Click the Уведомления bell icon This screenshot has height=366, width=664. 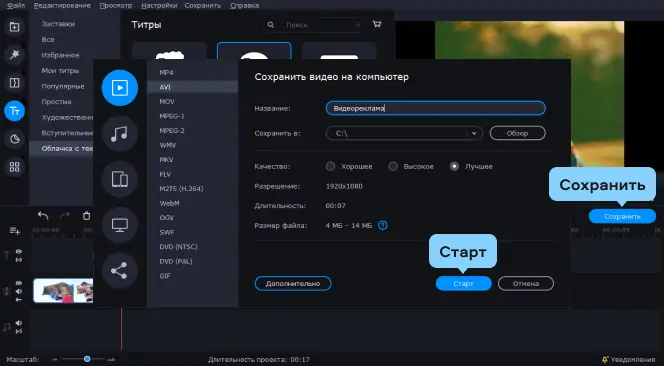pos(606,360)
